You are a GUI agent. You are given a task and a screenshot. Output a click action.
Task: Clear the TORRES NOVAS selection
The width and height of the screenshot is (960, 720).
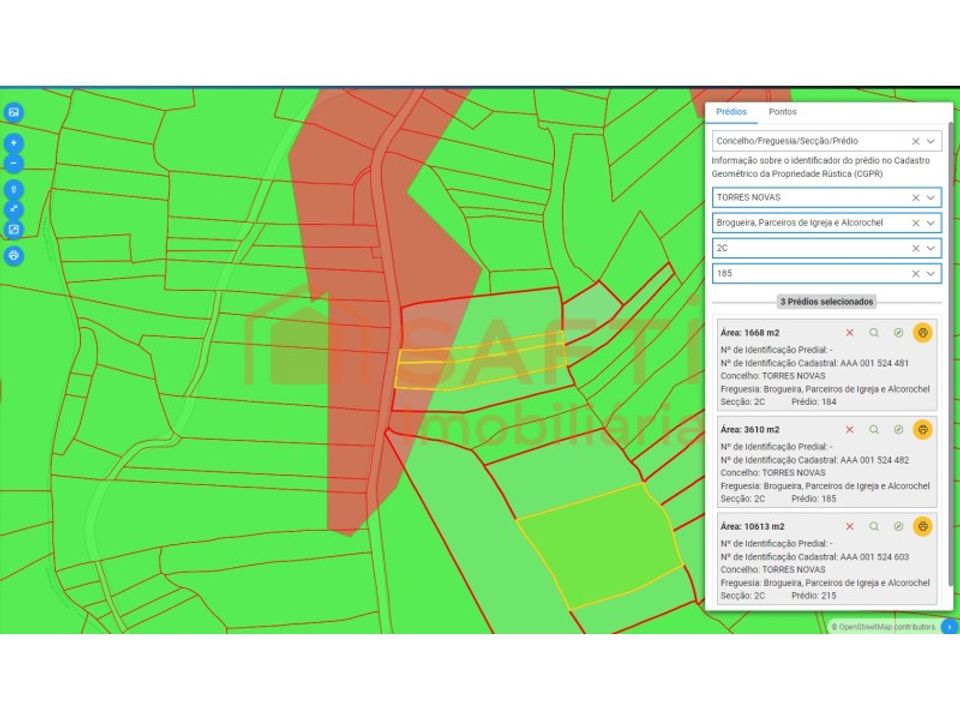tap(915, 198)
